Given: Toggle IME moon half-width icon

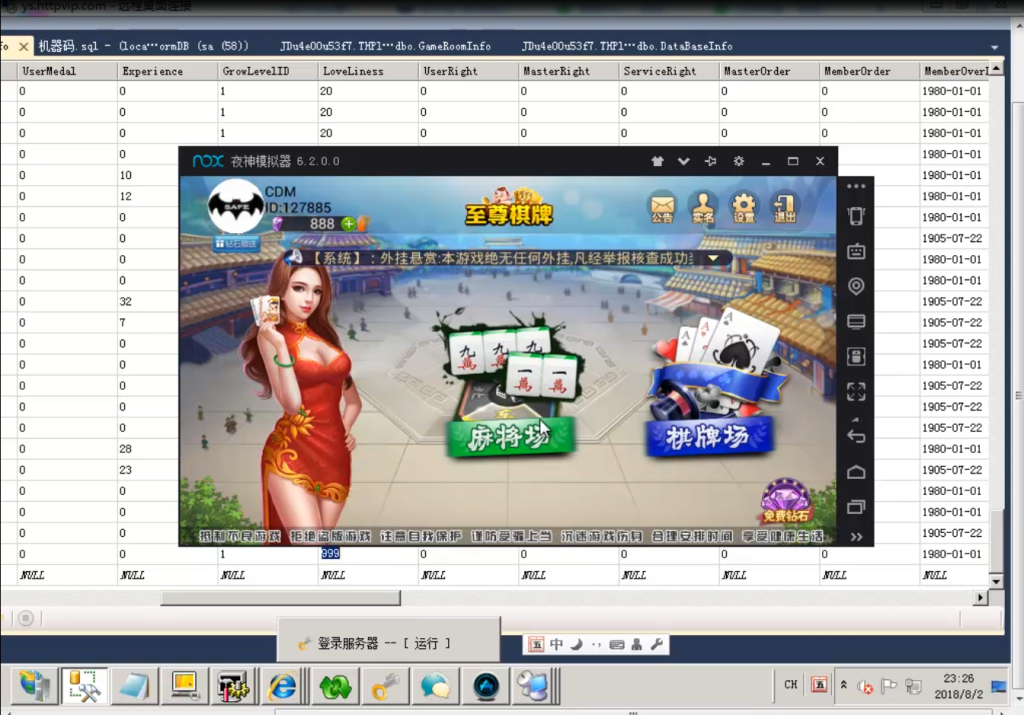Looking at the screenshot, I should [576, 644].
